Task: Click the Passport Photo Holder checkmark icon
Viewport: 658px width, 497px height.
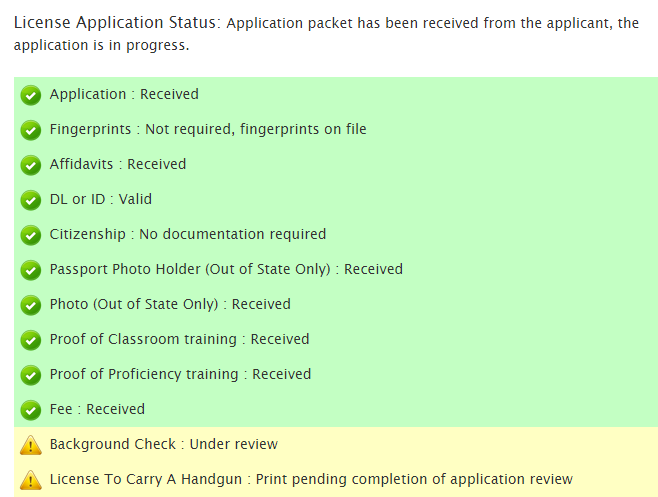Action: point(31,270)
